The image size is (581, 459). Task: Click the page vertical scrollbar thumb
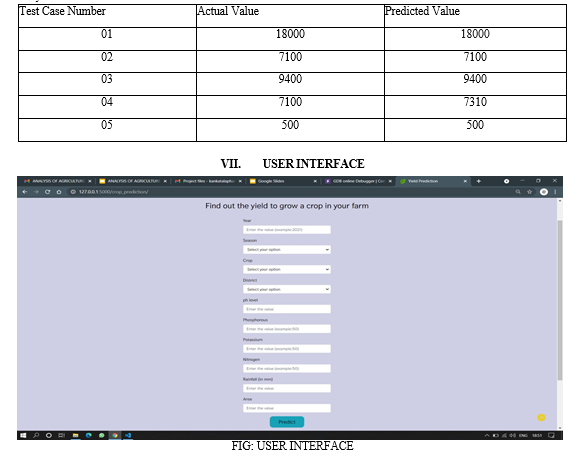pyautogui.click(x=560, y=300)
